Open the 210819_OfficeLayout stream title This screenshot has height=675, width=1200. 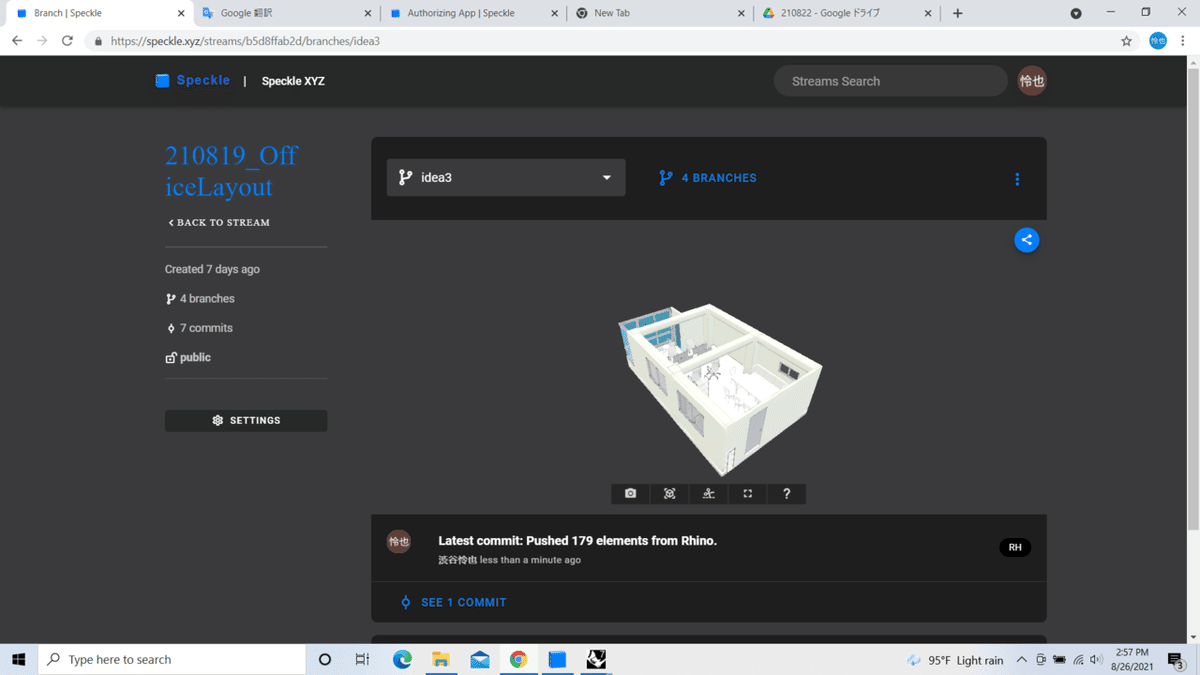232,171
